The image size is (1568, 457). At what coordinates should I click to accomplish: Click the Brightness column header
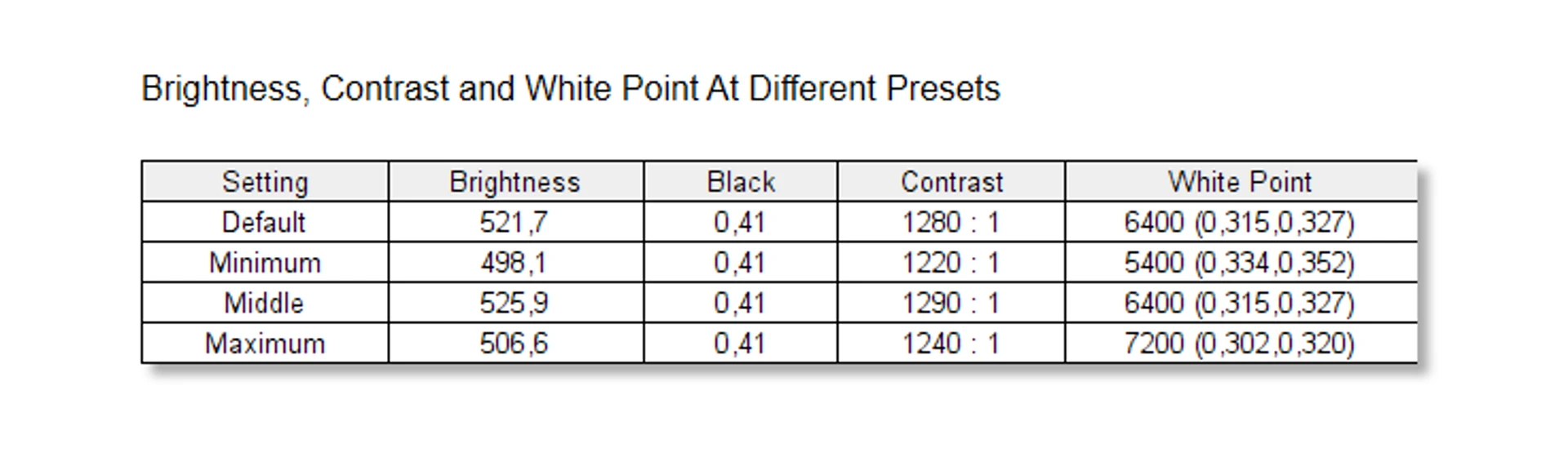tap(514, 182)
